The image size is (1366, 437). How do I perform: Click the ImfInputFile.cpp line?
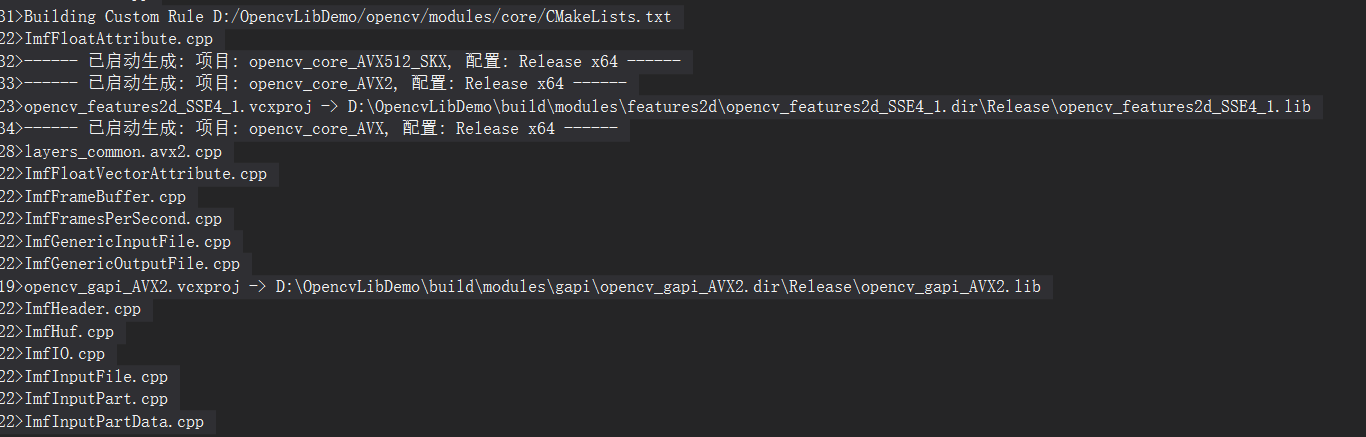[86, 377]
